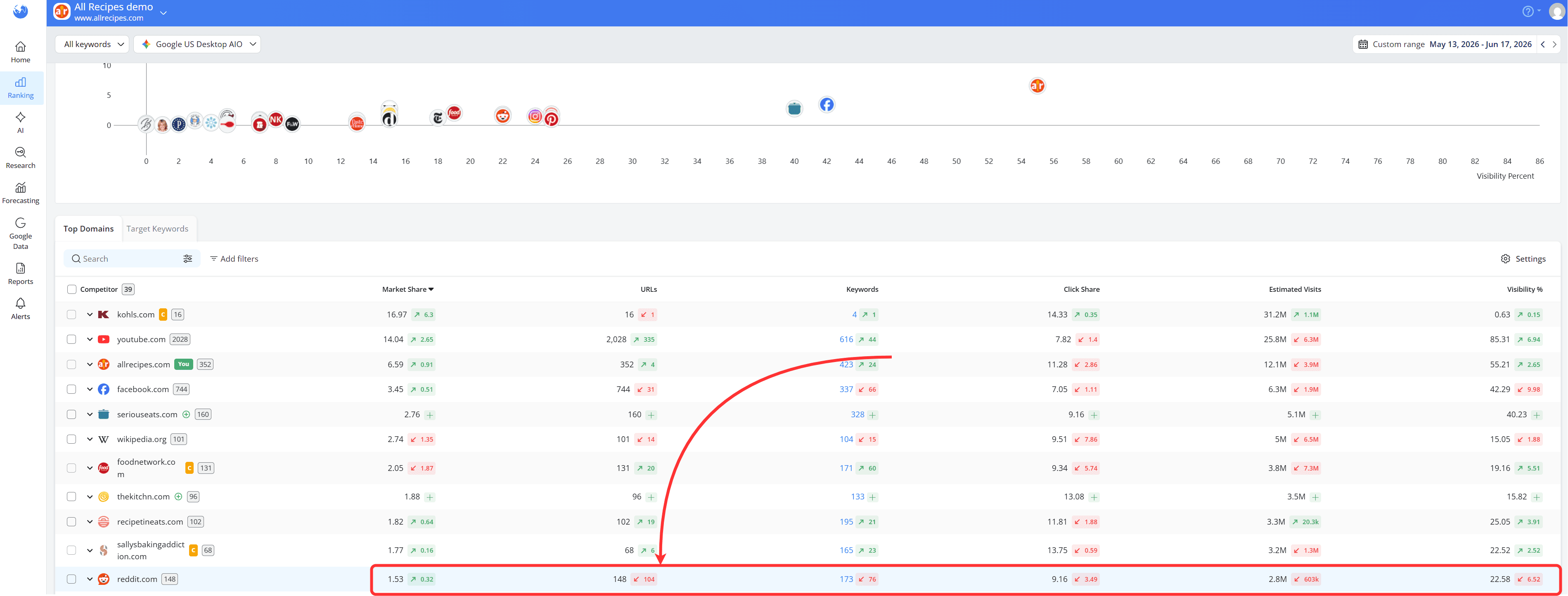The width and height of the screenshot is (1568, 596).
Task: Toggle the select-all Competitor checkbox
Action: 72,290
